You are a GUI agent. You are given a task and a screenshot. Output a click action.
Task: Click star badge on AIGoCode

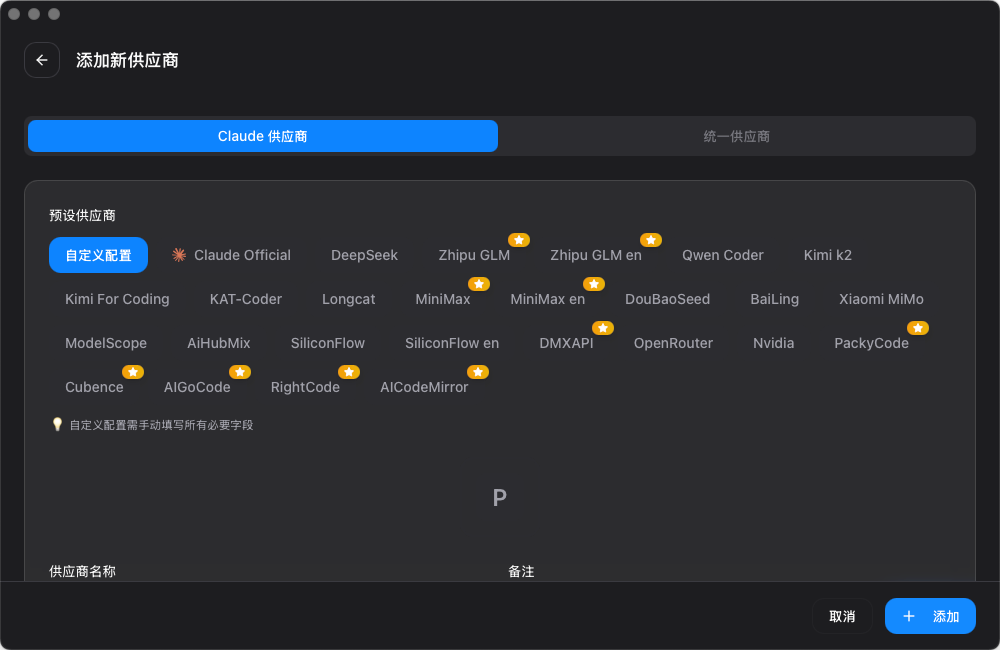240,372
